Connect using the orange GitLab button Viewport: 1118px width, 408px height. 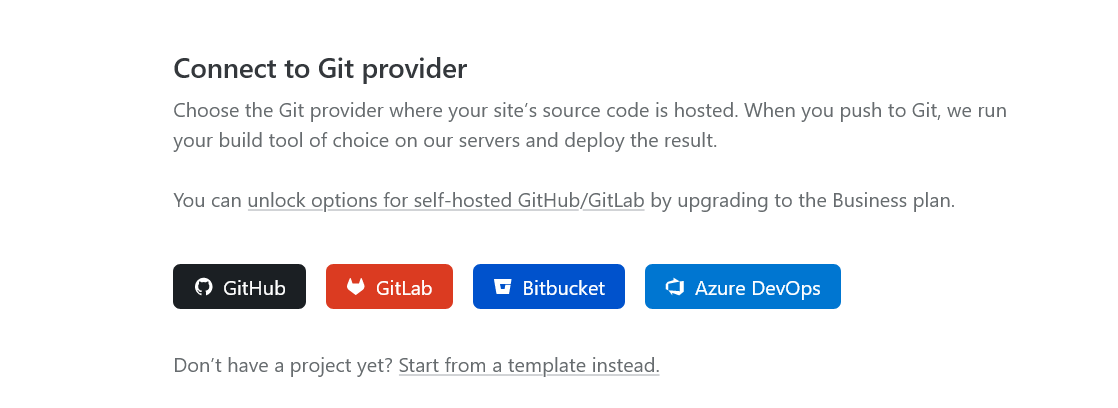(x=389, y=287)
